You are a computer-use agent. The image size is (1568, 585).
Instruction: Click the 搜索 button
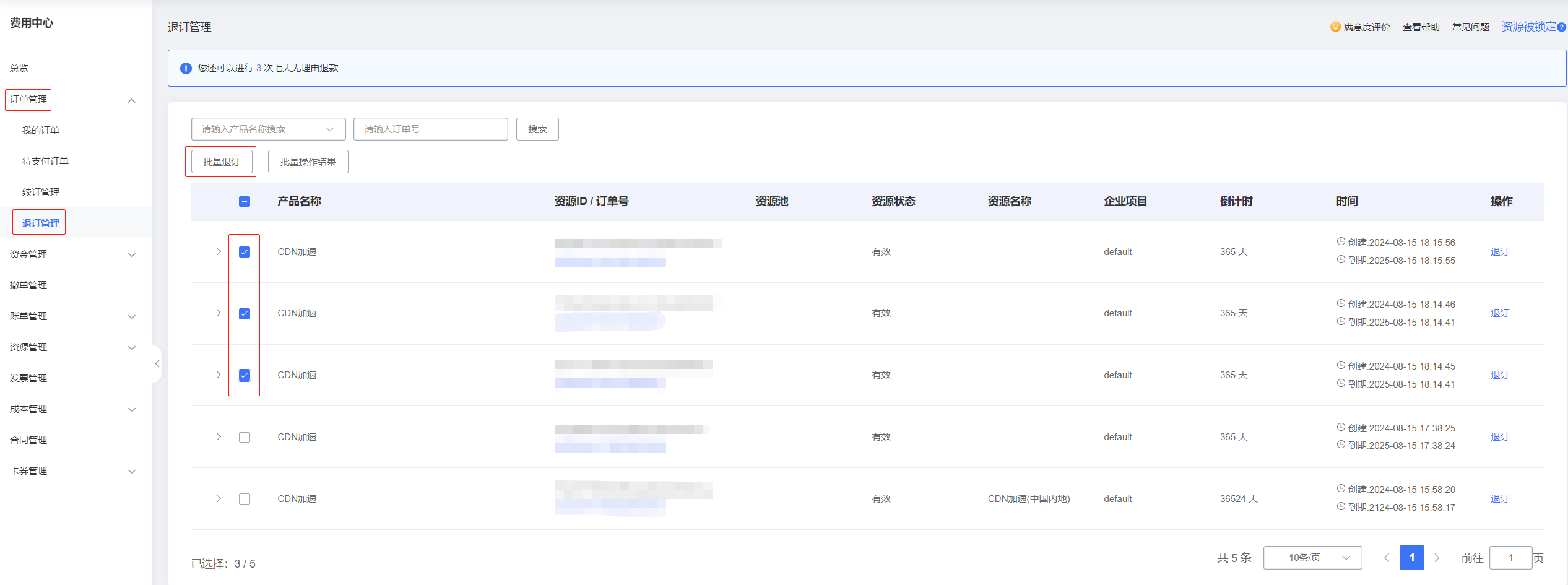coord(537,129)
